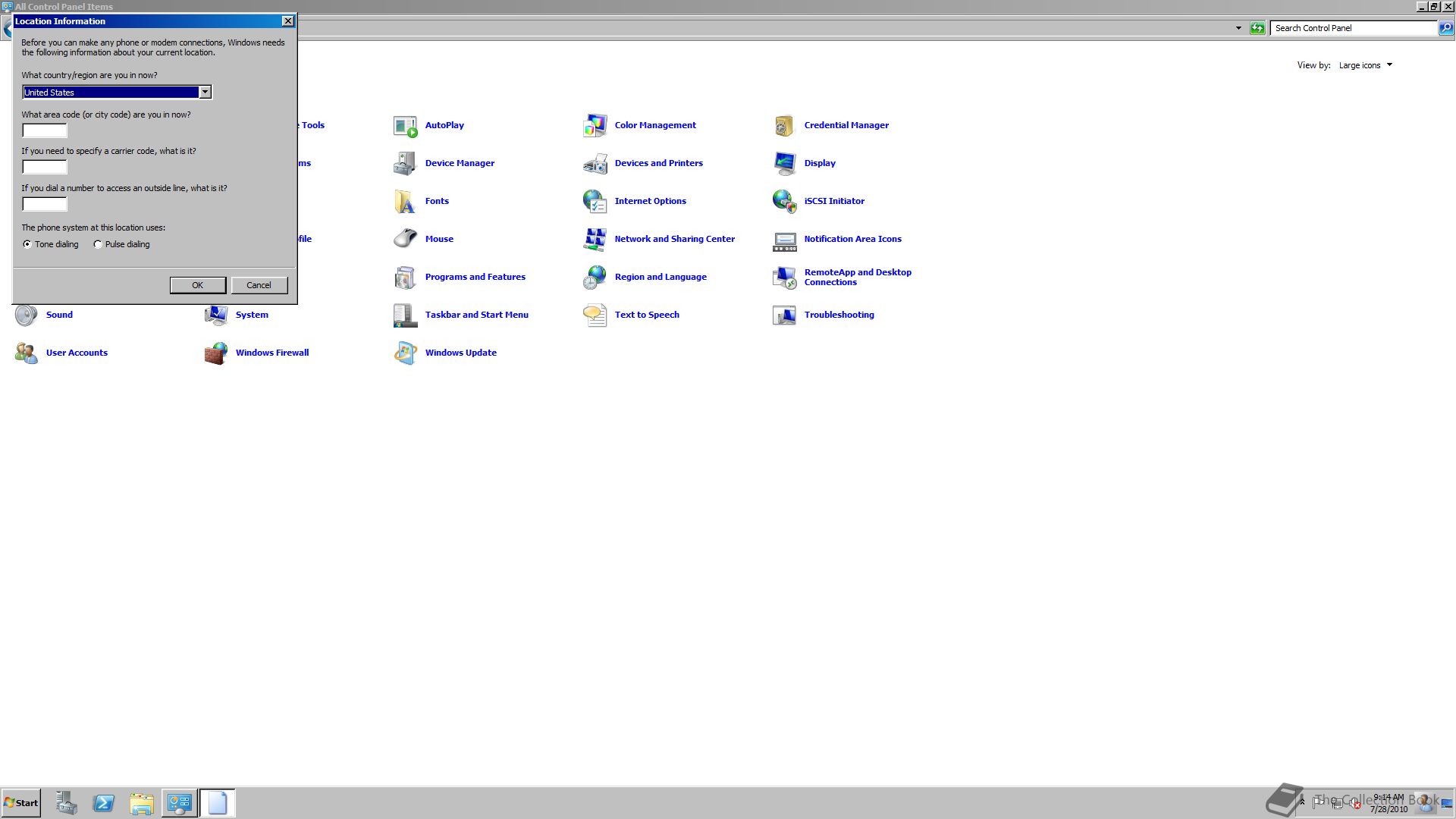
Task: Close the Location Information dialog
Action: pos(288,21)
